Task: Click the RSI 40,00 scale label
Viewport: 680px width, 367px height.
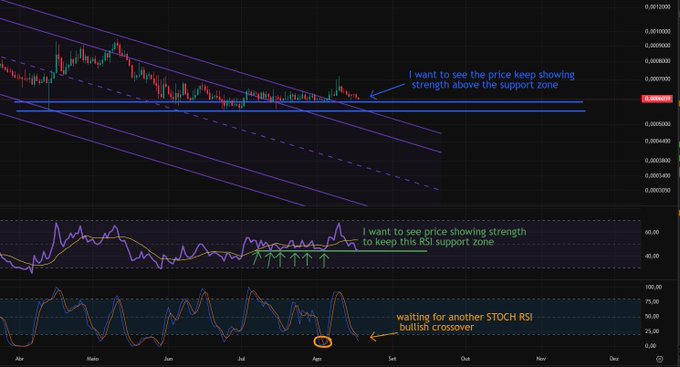Action: (652, 256)
